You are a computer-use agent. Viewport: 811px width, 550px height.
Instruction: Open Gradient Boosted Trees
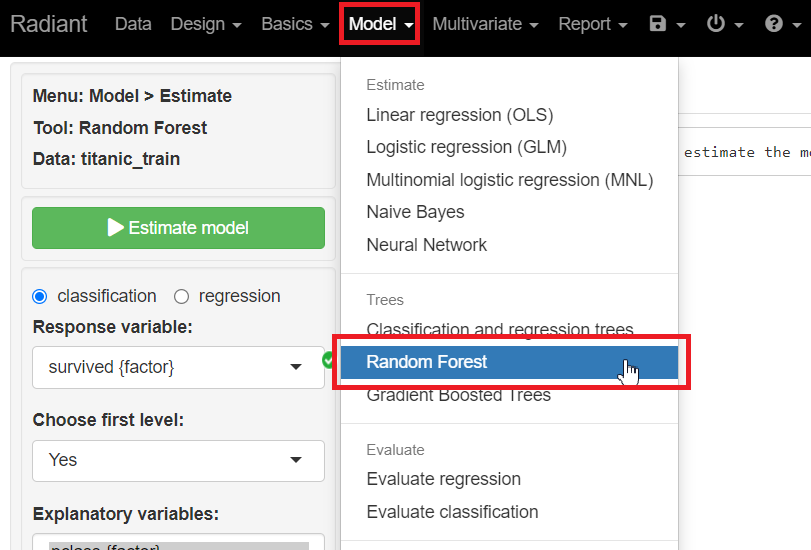459,395
